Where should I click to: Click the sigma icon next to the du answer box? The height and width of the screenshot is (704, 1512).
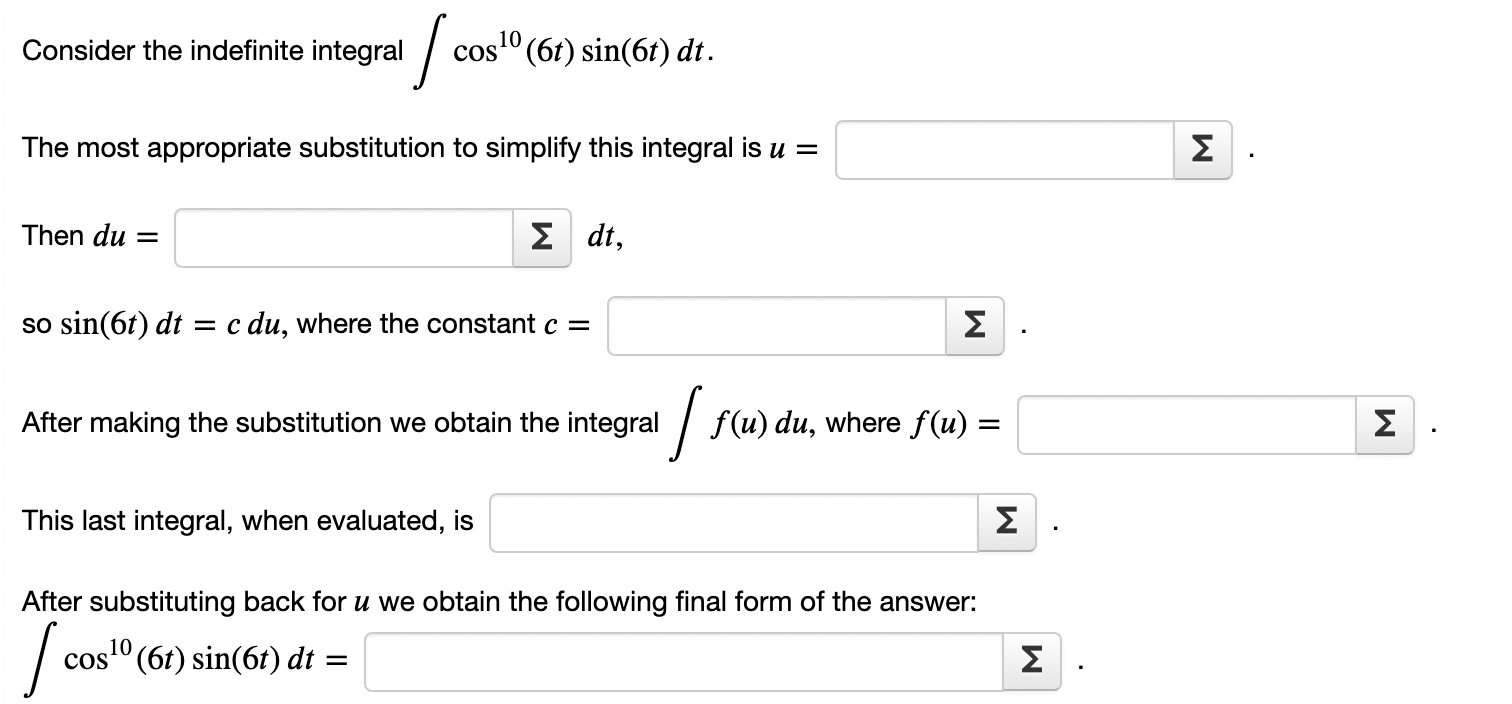[x=540, y=237]
